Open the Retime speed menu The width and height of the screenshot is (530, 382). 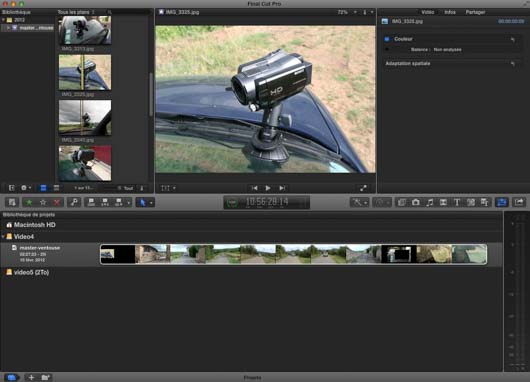[x=382, y=202]
